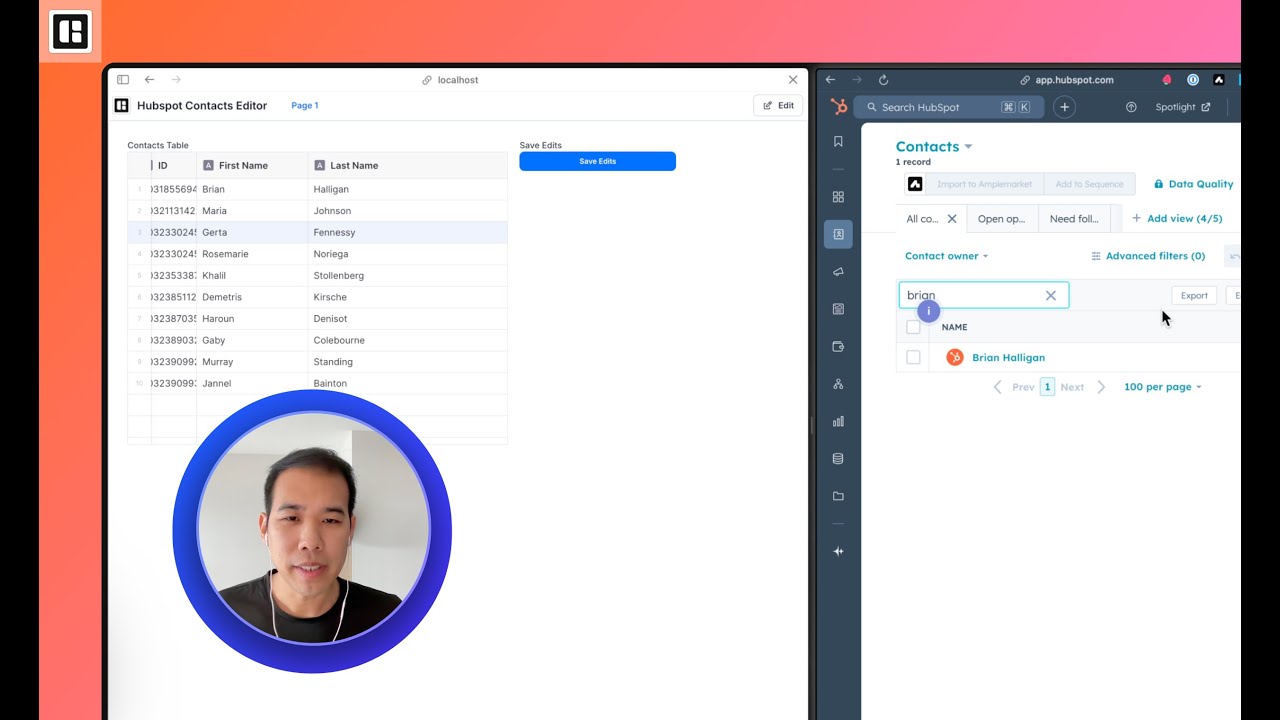Viewport: 1280px width, 720px height.
Task: Click Add to Sequence button
Action: (1089, 184)
